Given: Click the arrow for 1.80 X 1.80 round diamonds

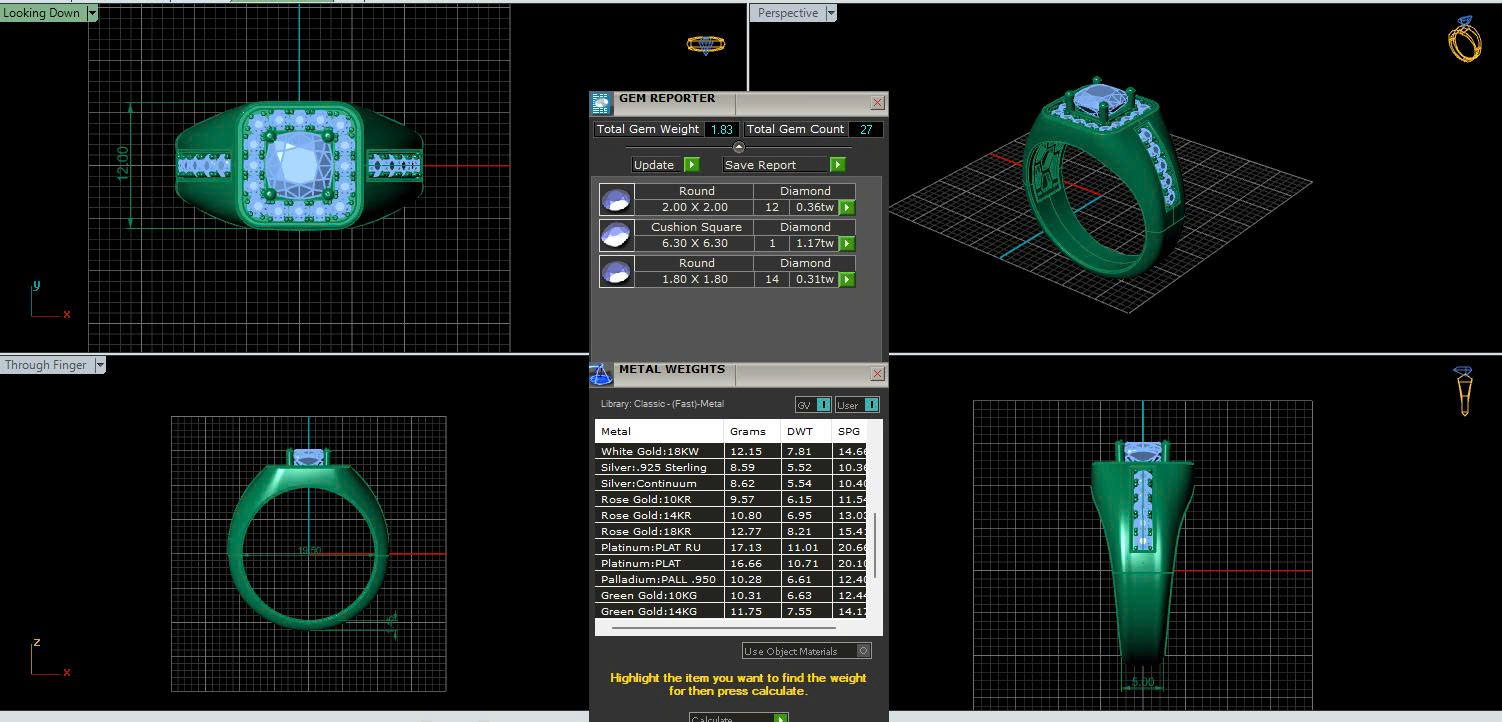Looking at the screenshot, I should tap(847, 280).
